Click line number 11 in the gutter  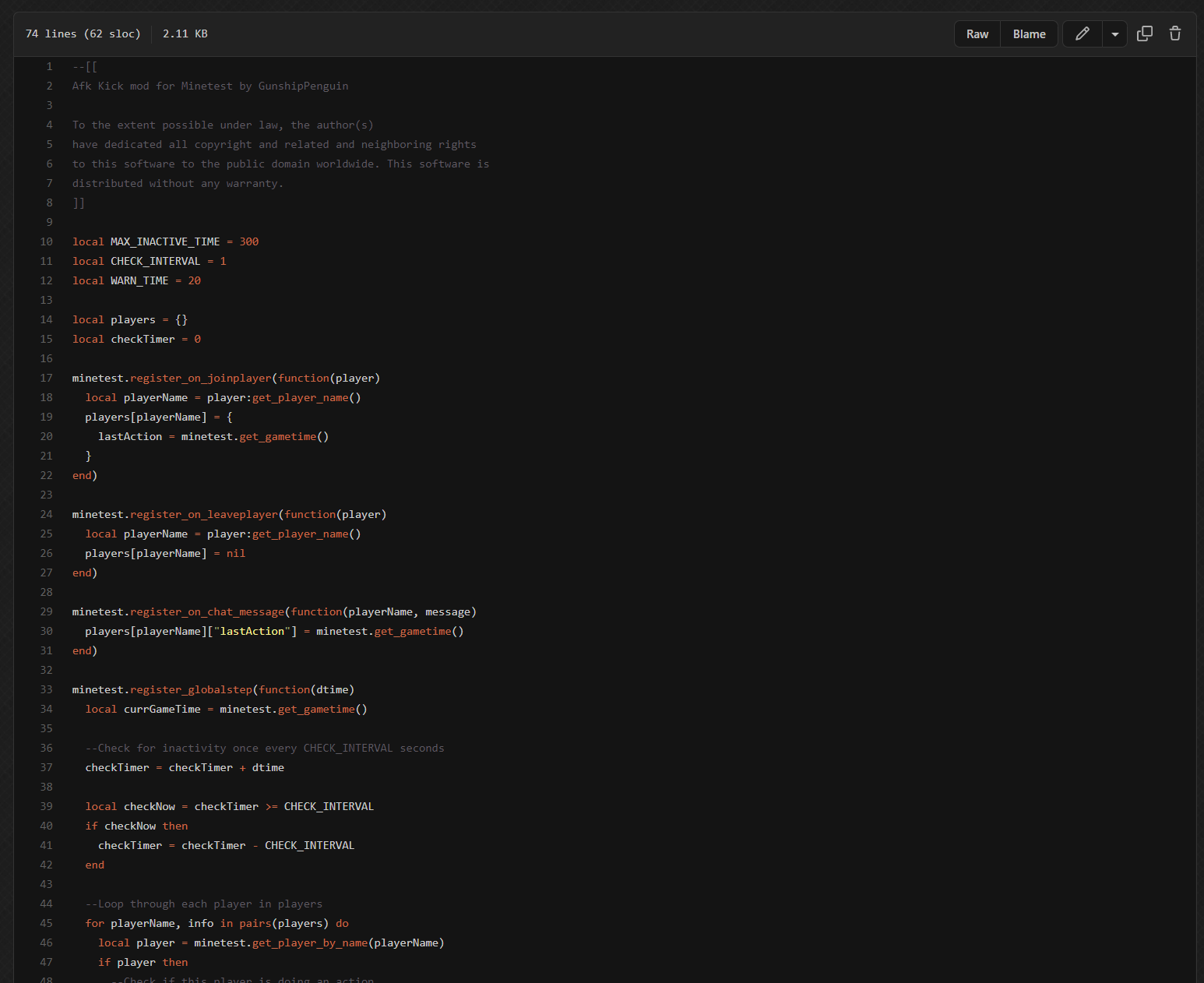(x=47, y=261)
